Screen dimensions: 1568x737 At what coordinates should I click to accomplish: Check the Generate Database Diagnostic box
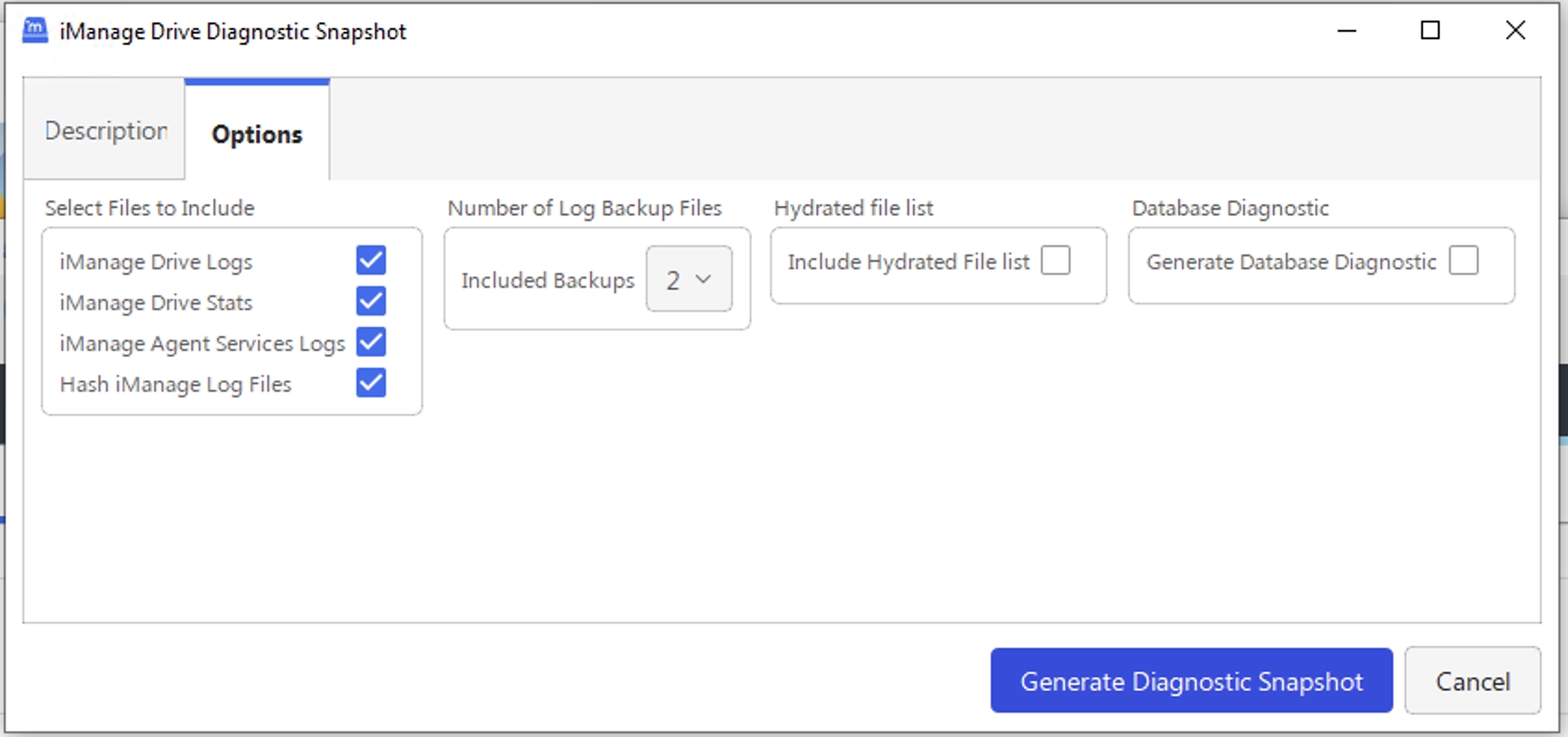[1463, 261]
